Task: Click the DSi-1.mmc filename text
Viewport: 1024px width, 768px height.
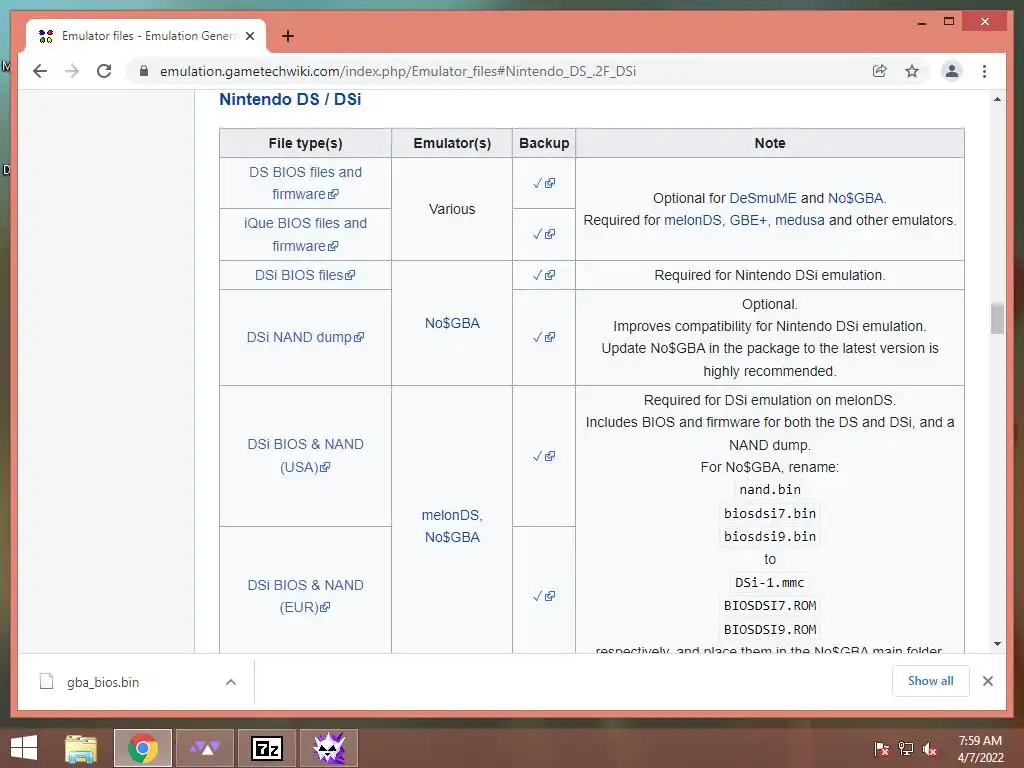Action: pos(770,583)
